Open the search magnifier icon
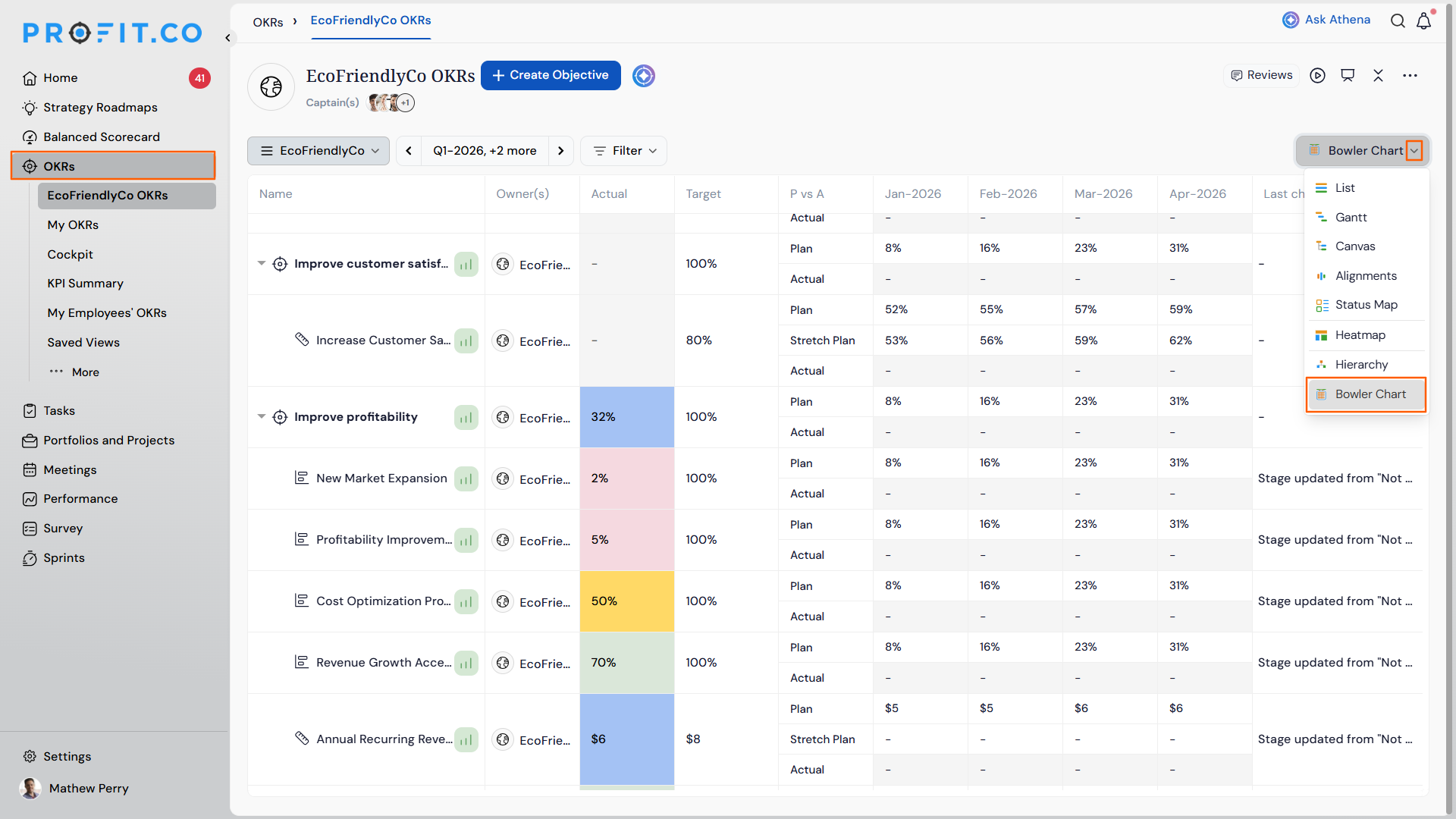Viewport: 1456px width, 819px height. click(x=1398, y=20)
